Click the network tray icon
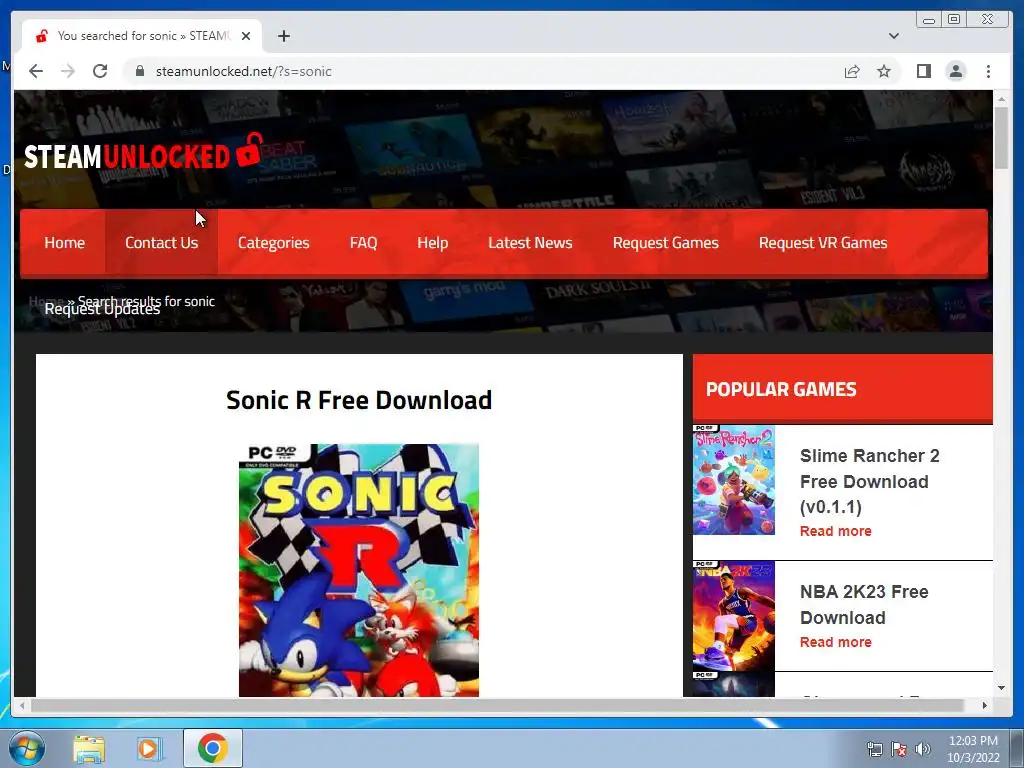1024x768 pixels. click(x=874, y=749)
